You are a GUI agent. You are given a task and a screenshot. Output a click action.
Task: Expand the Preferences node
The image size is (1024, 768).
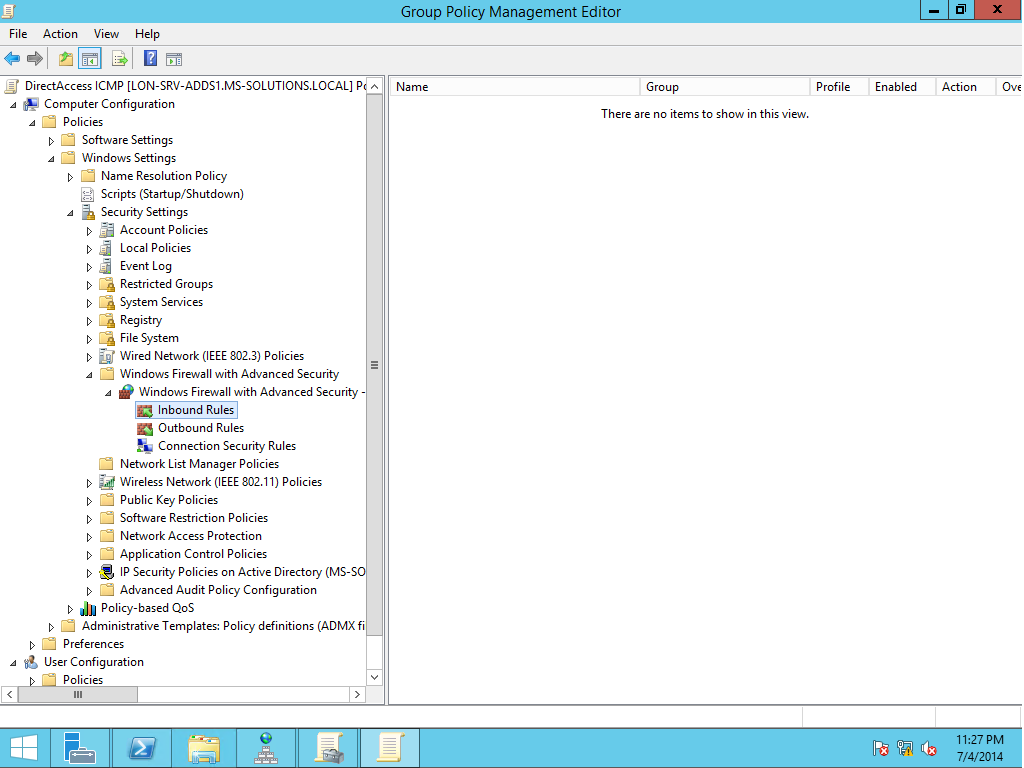[x=32, y=645]
